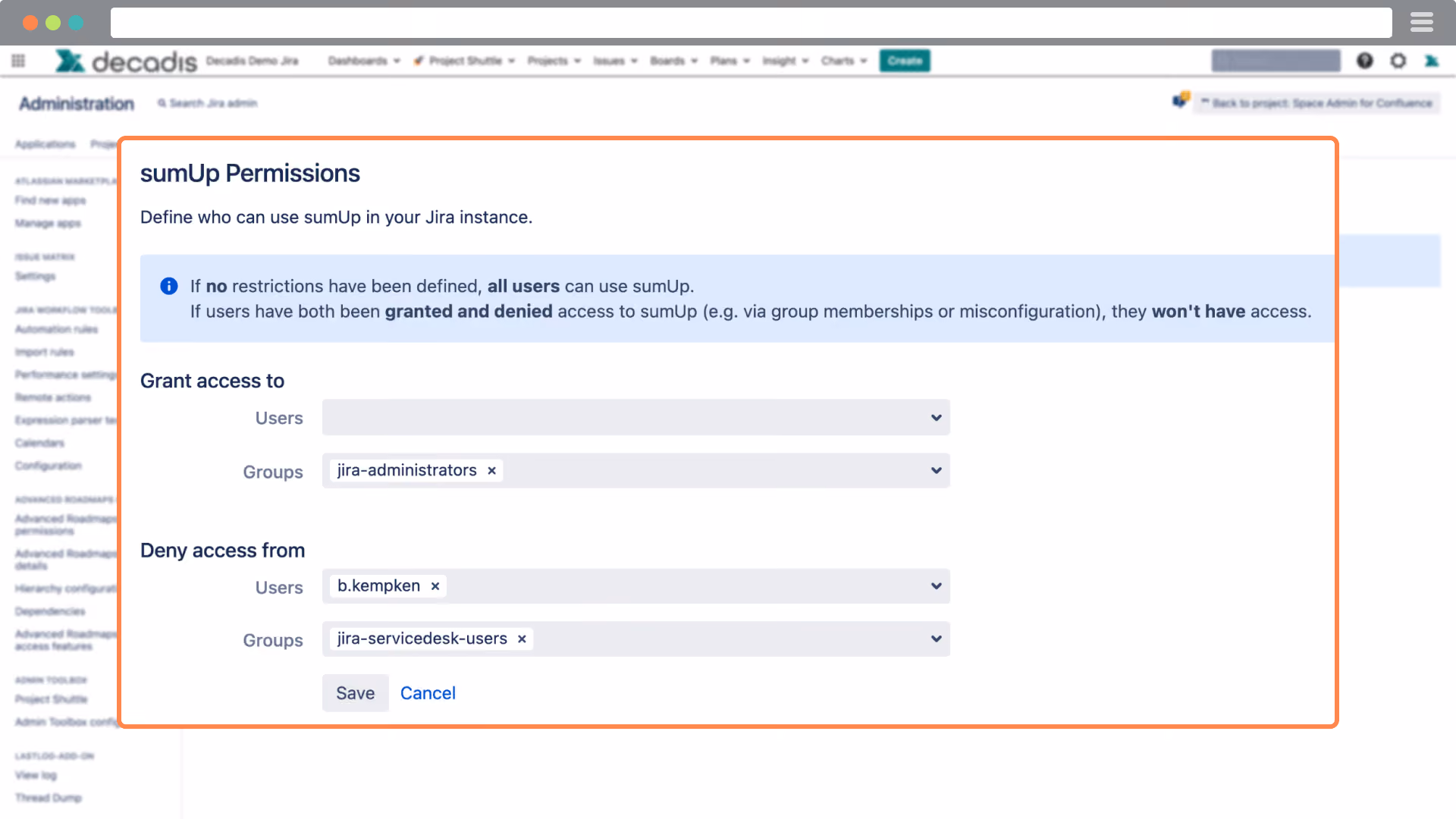Viewport: 1456px width, 819px height.
Task: Open Calendars in sidebar
Action: coord(39,443)
